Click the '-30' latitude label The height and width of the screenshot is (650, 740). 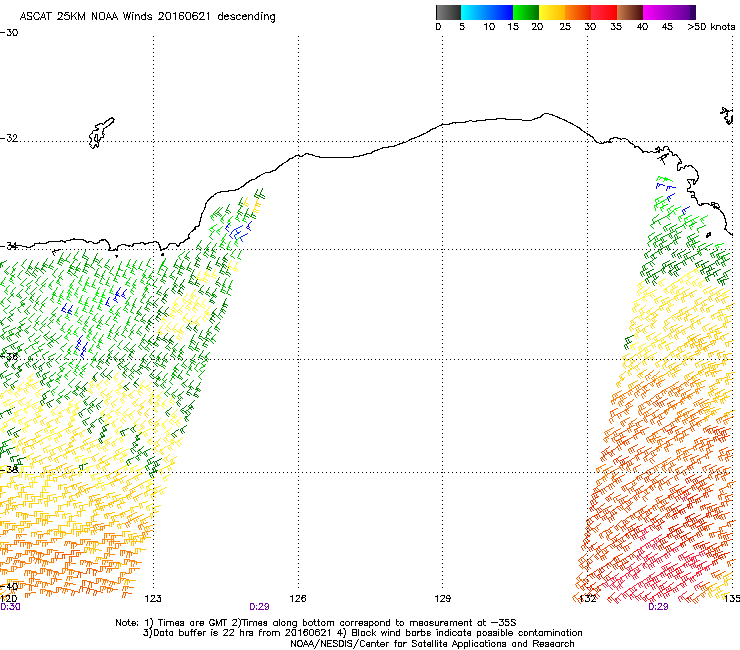point(9,33)
